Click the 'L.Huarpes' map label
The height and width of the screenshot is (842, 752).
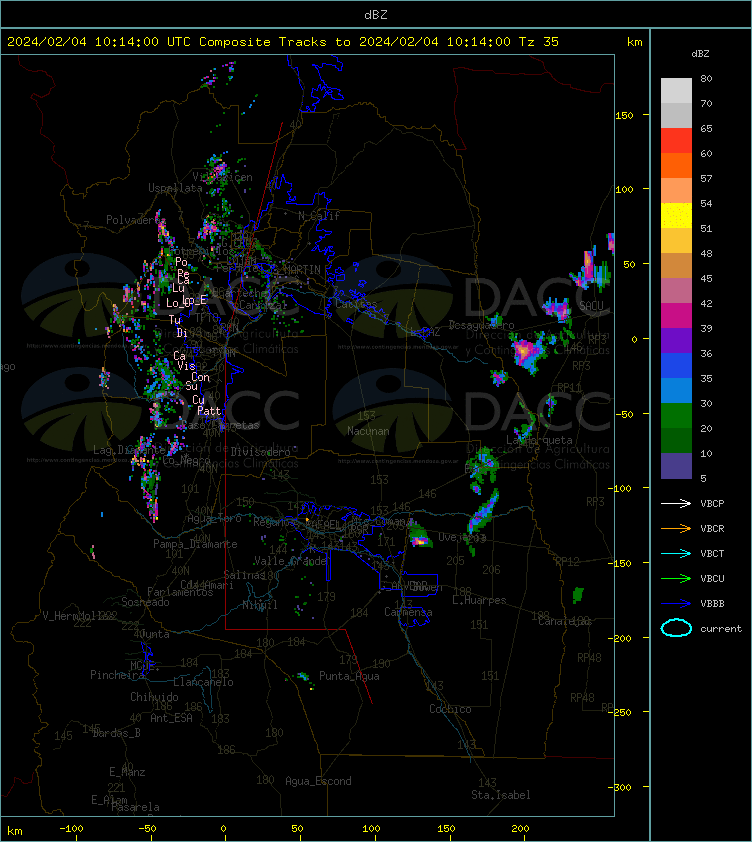pyautogui.click(x=479, y=600)
